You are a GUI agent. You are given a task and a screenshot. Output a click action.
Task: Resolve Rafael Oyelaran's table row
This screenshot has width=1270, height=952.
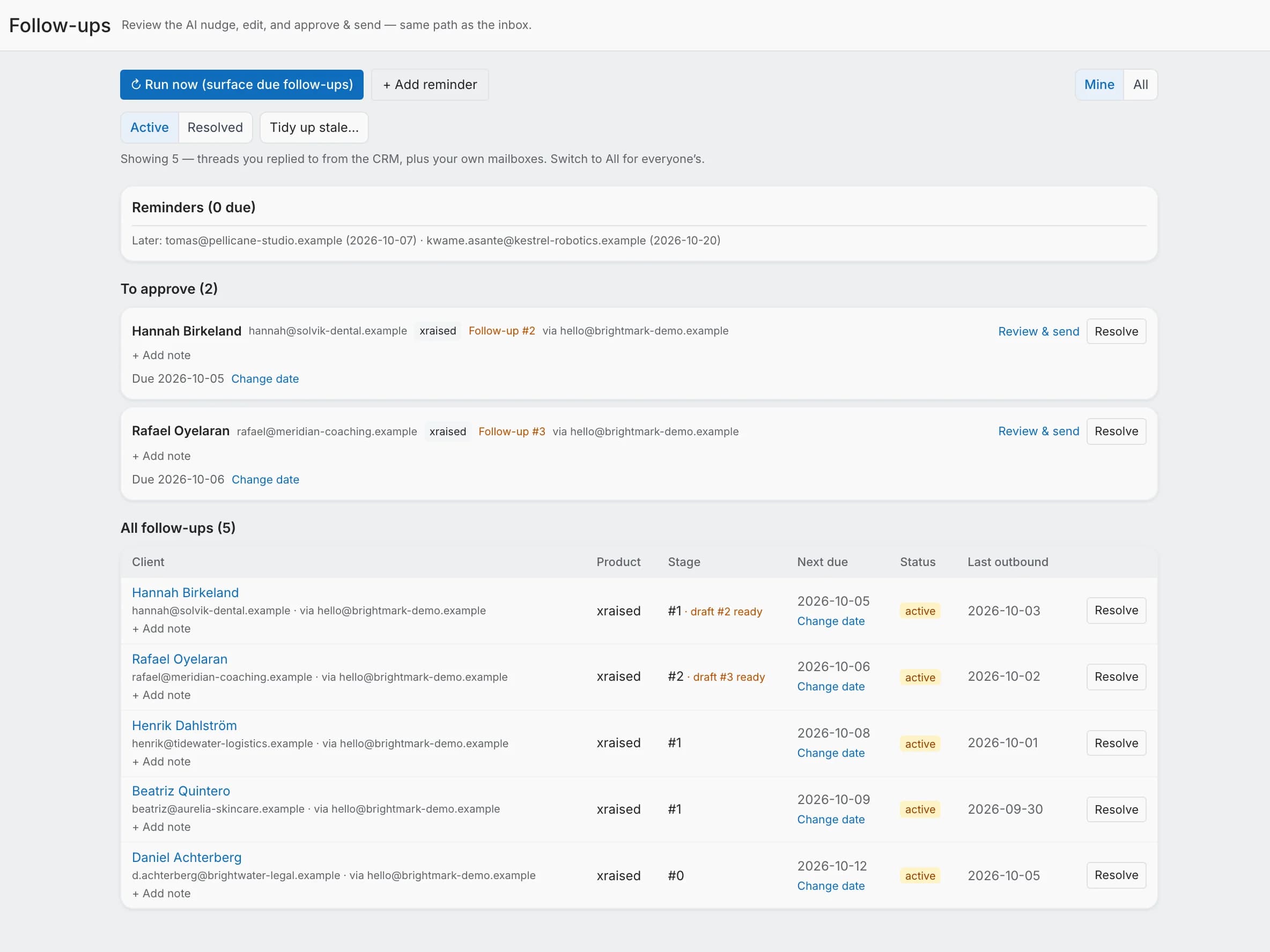coord(1116,676)
